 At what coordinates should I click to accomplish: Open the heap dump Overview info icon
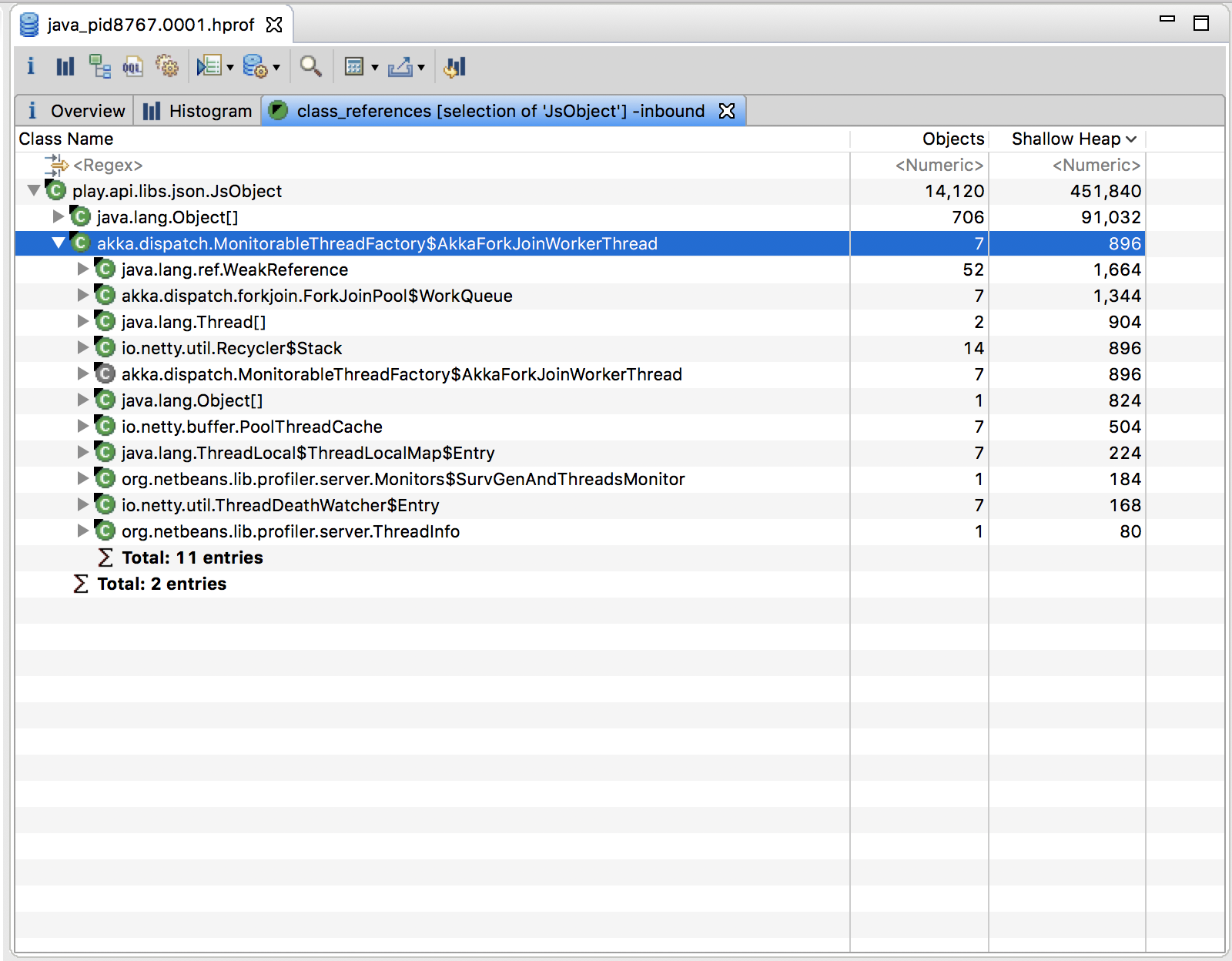click(31, 66)
